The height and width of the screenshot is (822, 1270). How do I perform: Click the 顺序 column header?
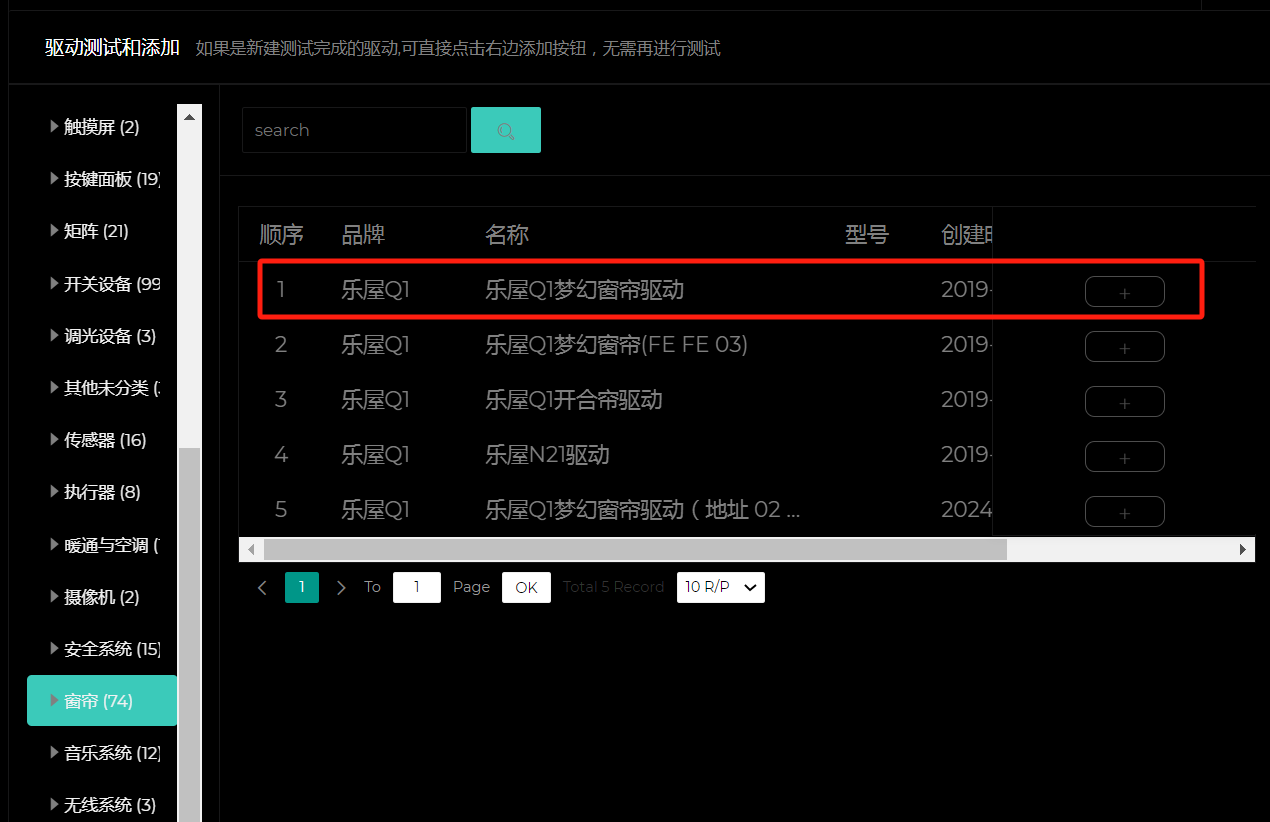(x=282, y=235)
